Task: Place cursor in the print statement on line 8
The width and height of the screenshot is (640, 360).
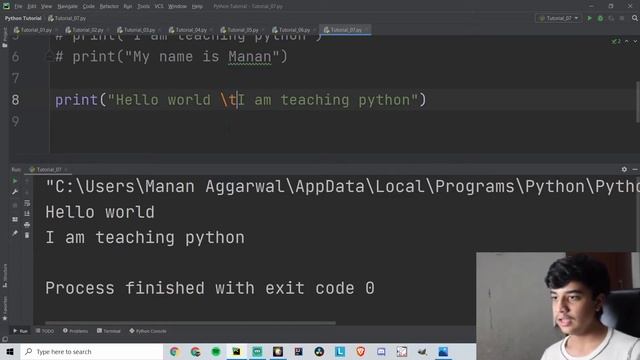Action: pos(241,100)
